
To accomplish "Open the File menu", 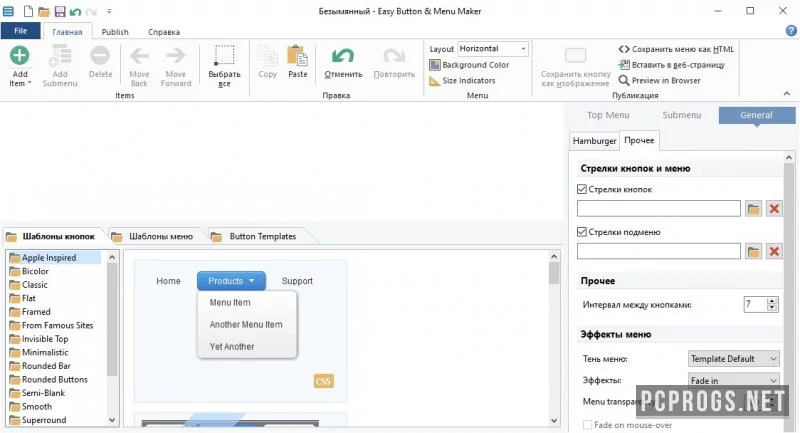I will coord(20,31).
